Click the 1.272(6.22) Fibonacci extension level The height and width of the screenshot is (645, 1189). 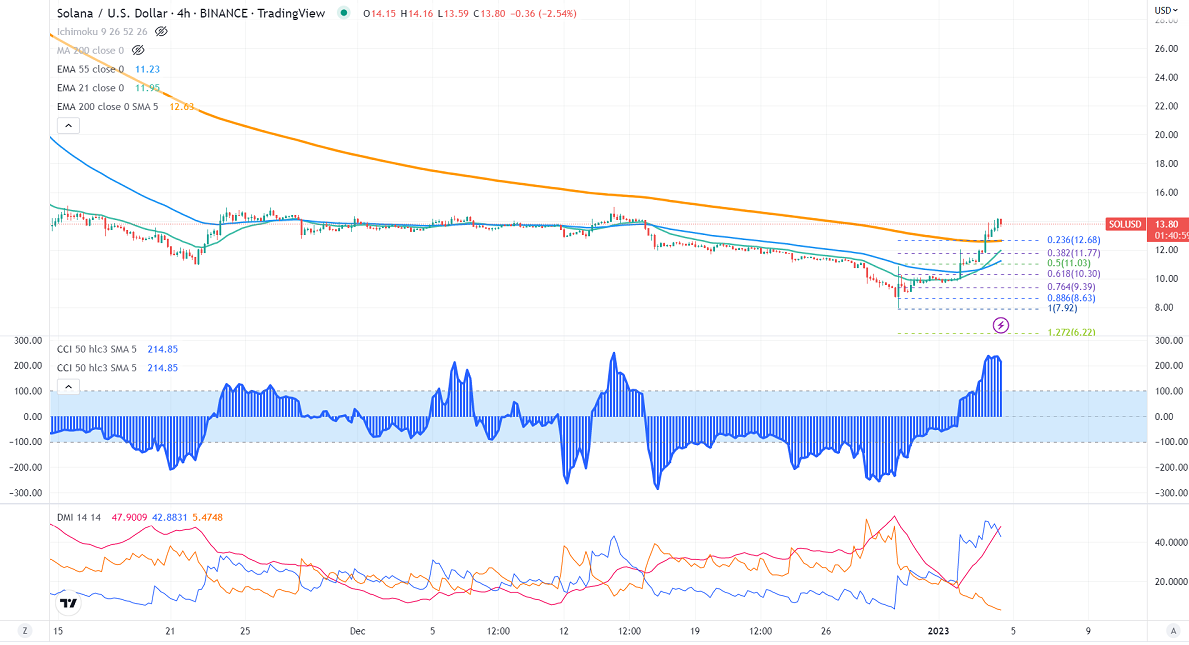pos(1071,333)
